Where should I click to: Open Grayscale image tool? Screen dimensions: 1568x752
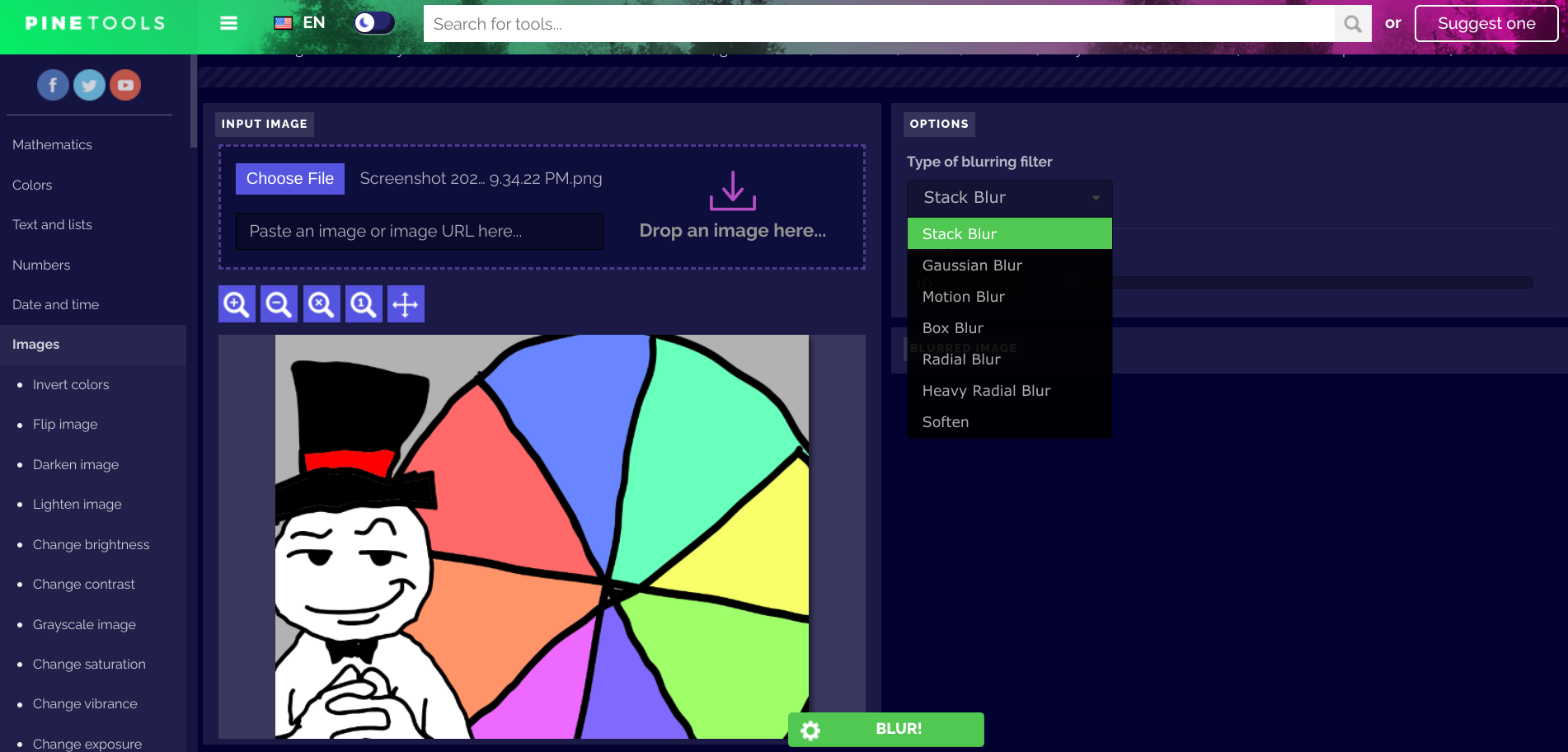[x=84, y=624]
